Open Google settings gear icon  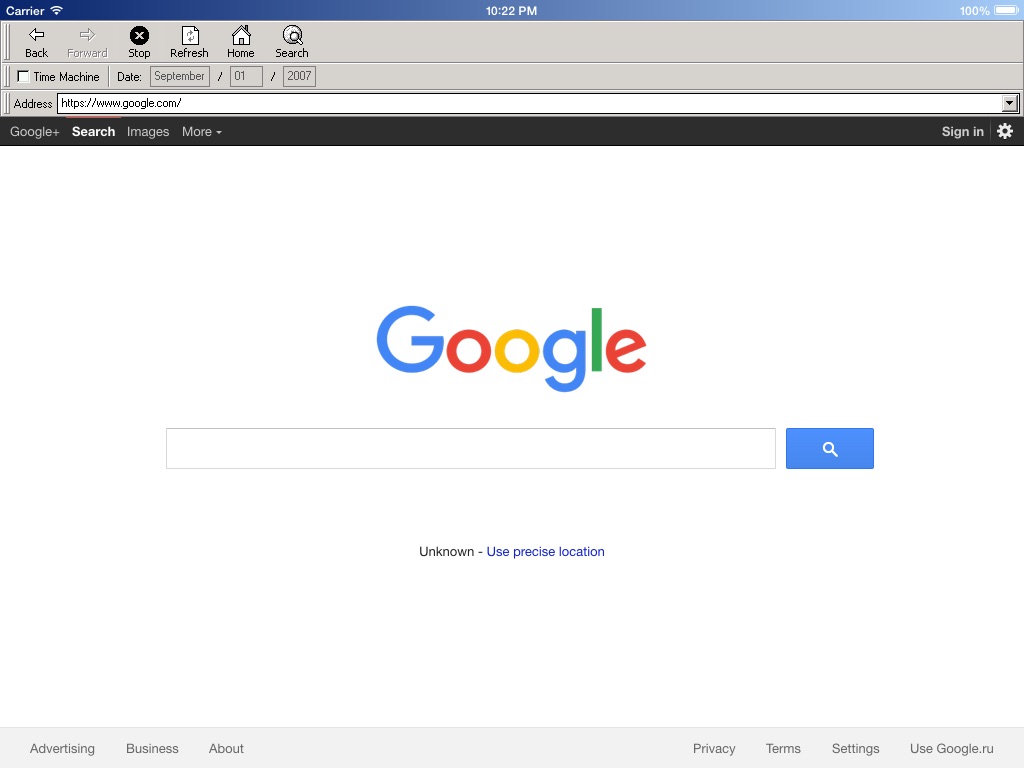[x=1005, y=131]
